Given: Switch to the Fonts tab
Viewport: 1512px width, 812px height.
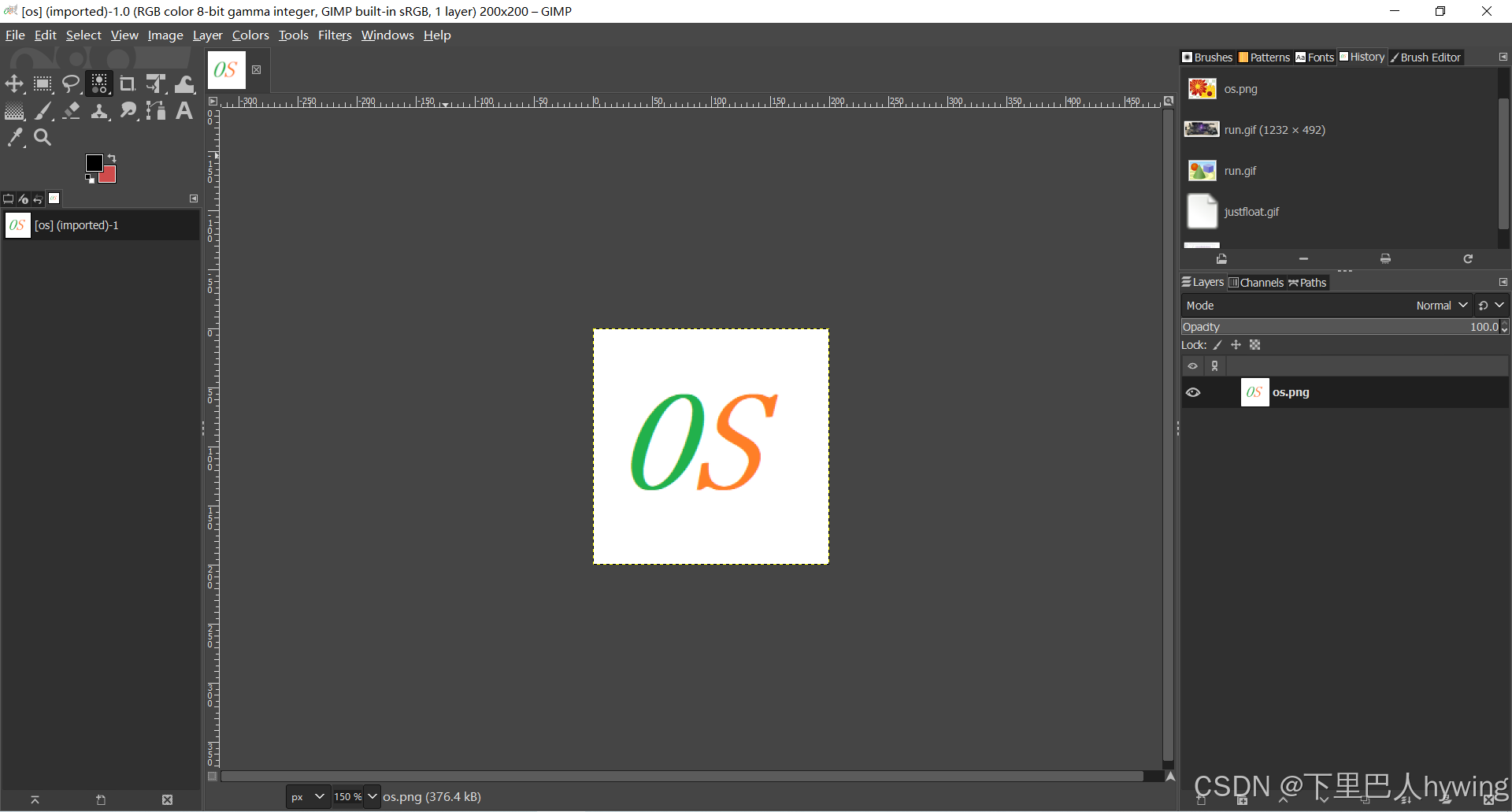Looking at the screenshot, I should [x=1314, y=57].
